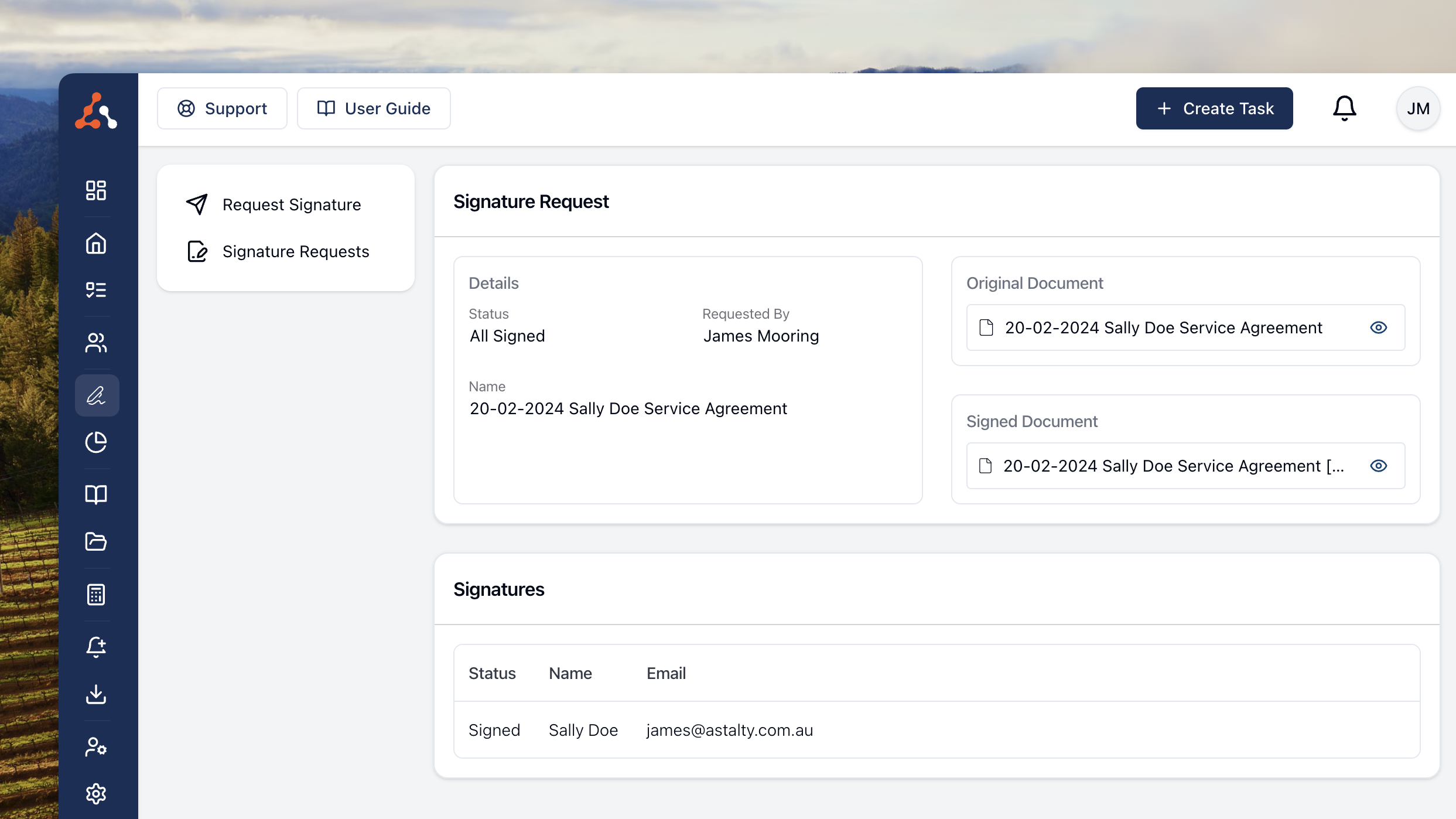This screenshot has width=1456, height=819.
Task: Click the Support button
Action: (x=222, y=108)
